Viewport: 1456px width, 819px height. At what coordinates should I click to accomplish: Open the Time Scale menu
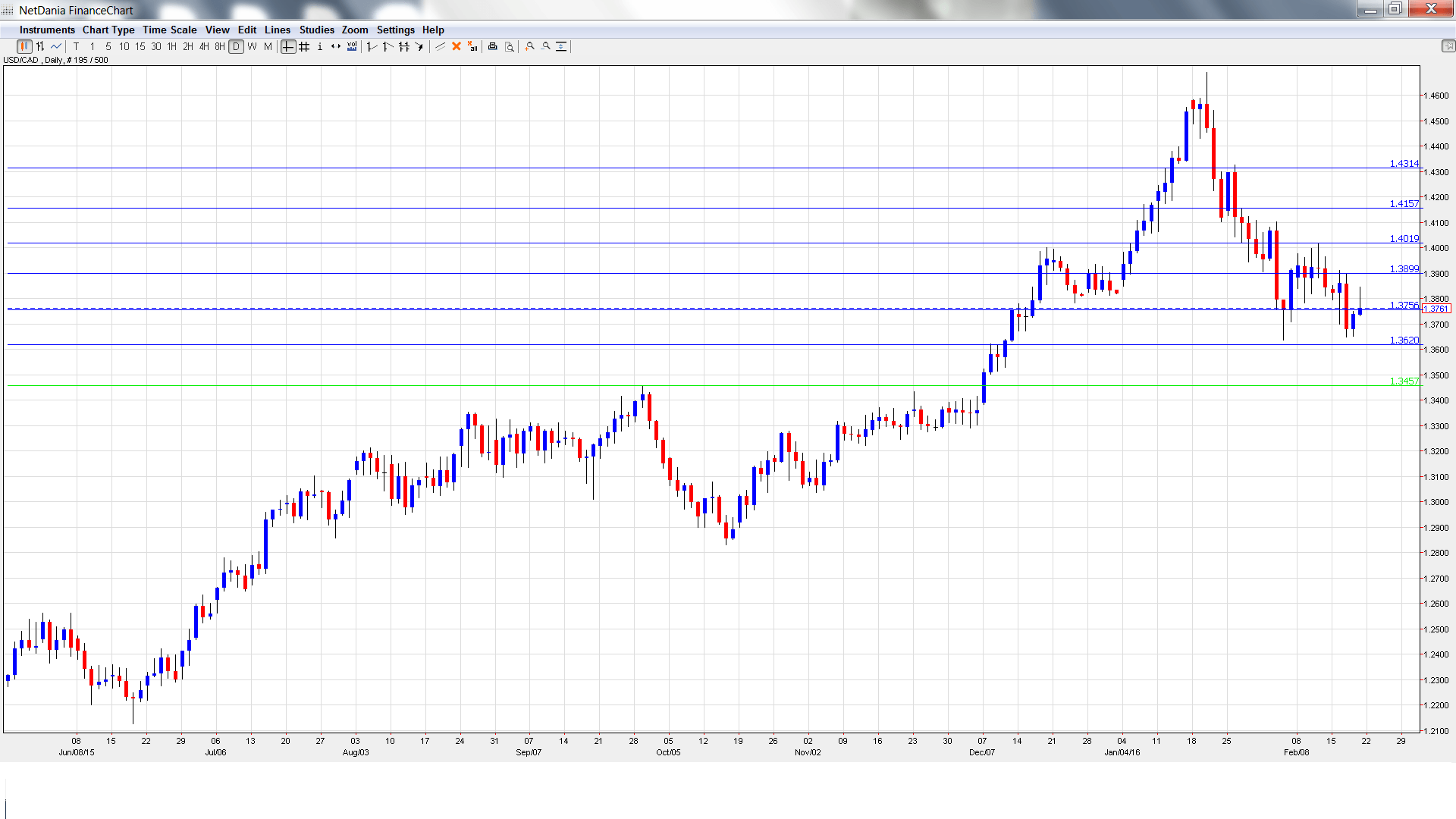click(x=170, y=30)
